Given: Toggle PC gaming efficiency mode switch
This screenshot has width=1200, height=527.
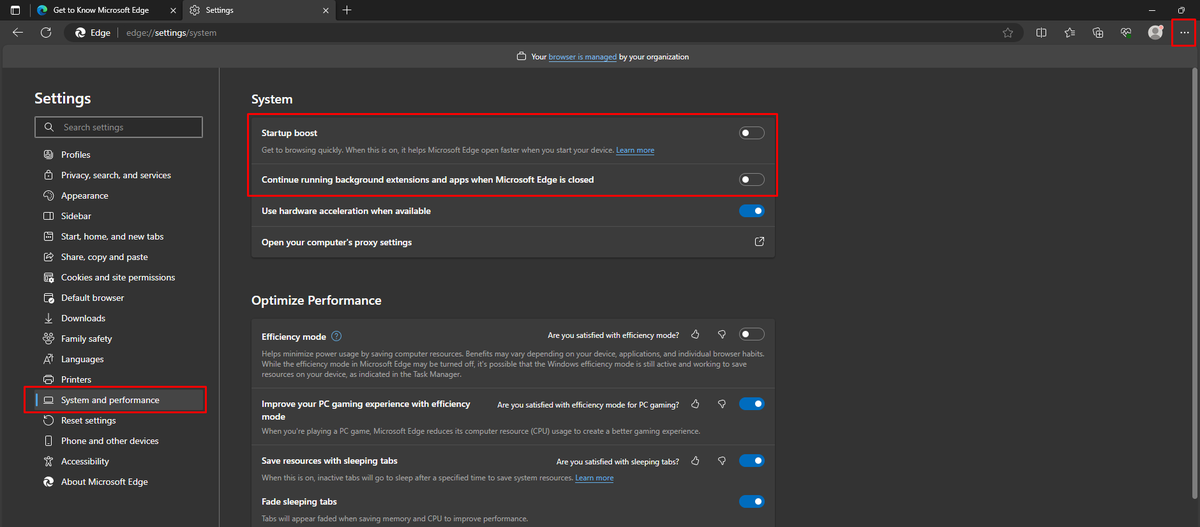Looking at the screenshot, I should 752,404.
